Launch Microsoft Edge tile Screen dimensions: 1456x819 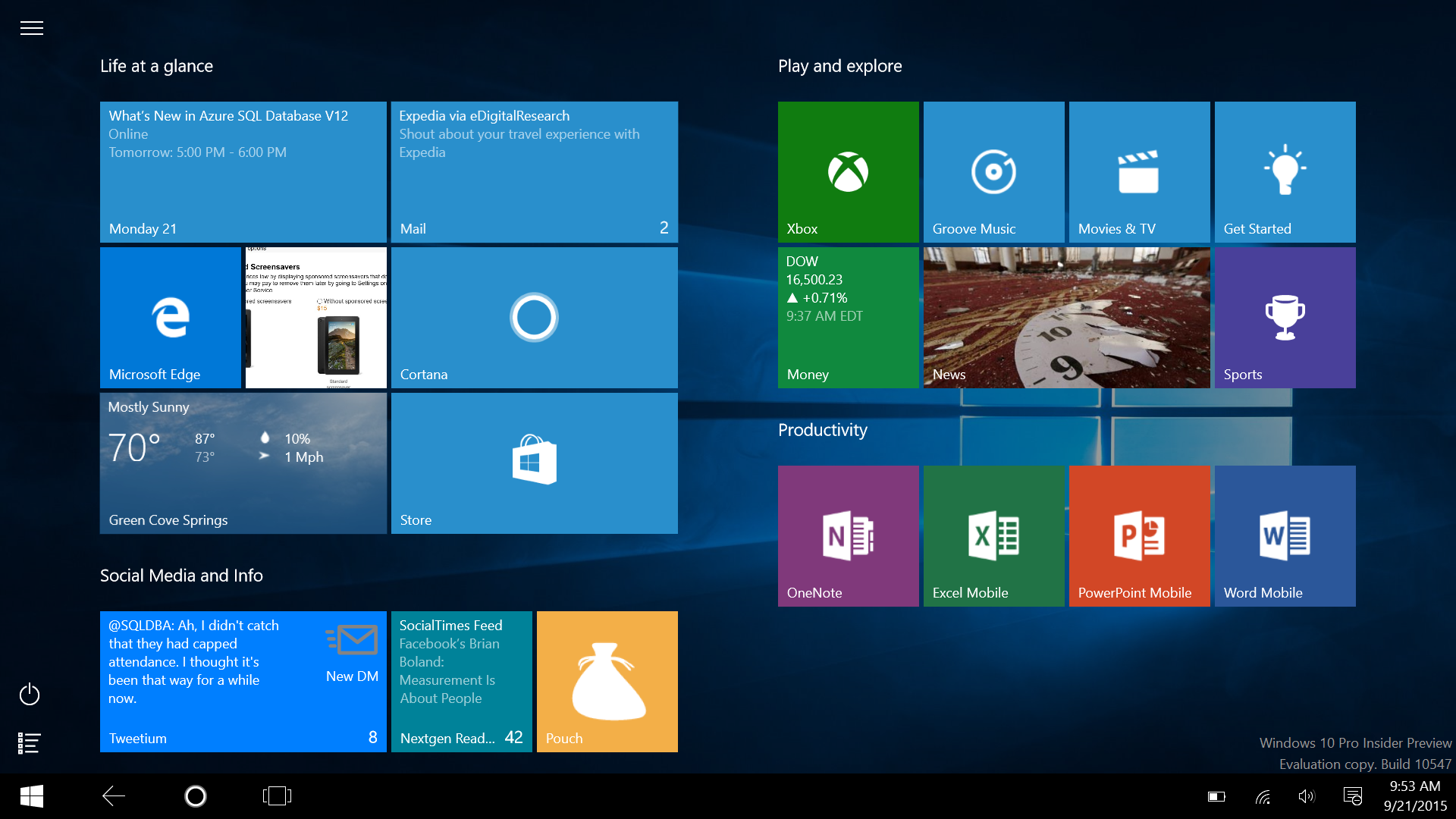[170, 318]
